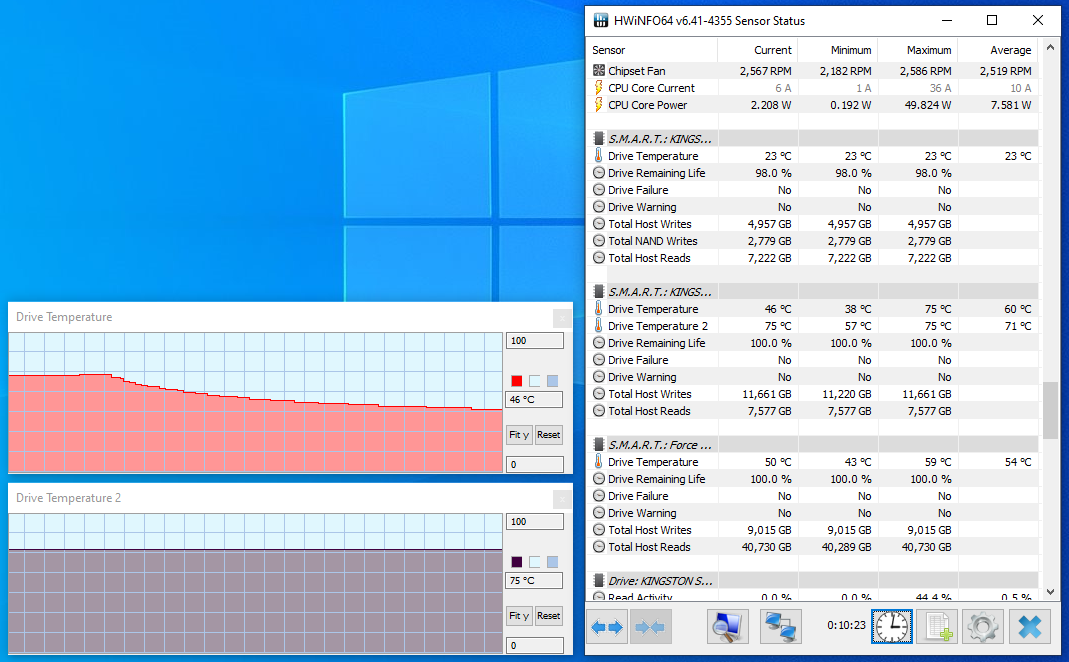The image size is (1069, 662).
Task: Click Reset in Drive Temperature 2 graph
Action: (x=548, y=616)
